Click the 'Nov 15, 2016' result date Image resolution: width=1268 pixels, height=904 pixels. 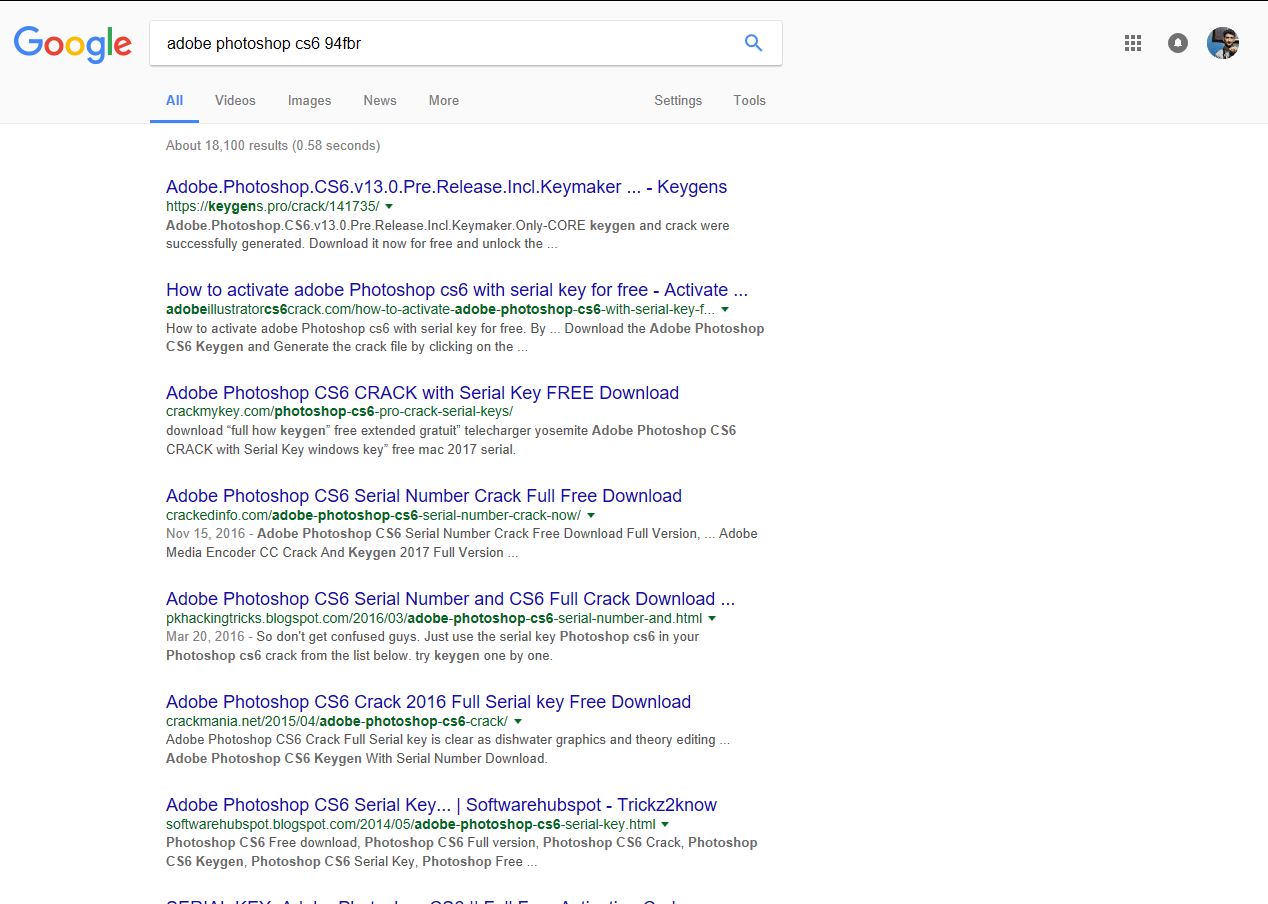207,534
